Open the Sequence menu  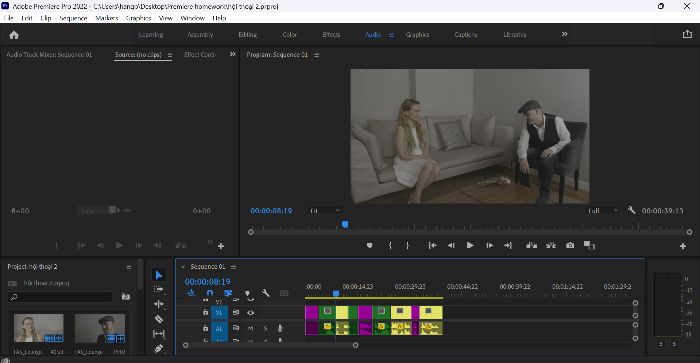coord(73,18)
